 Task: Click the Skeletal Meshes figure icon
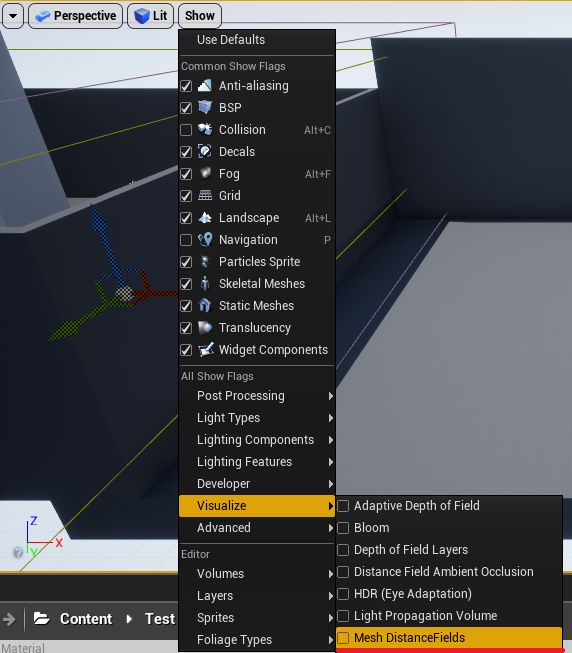[205, 284]
